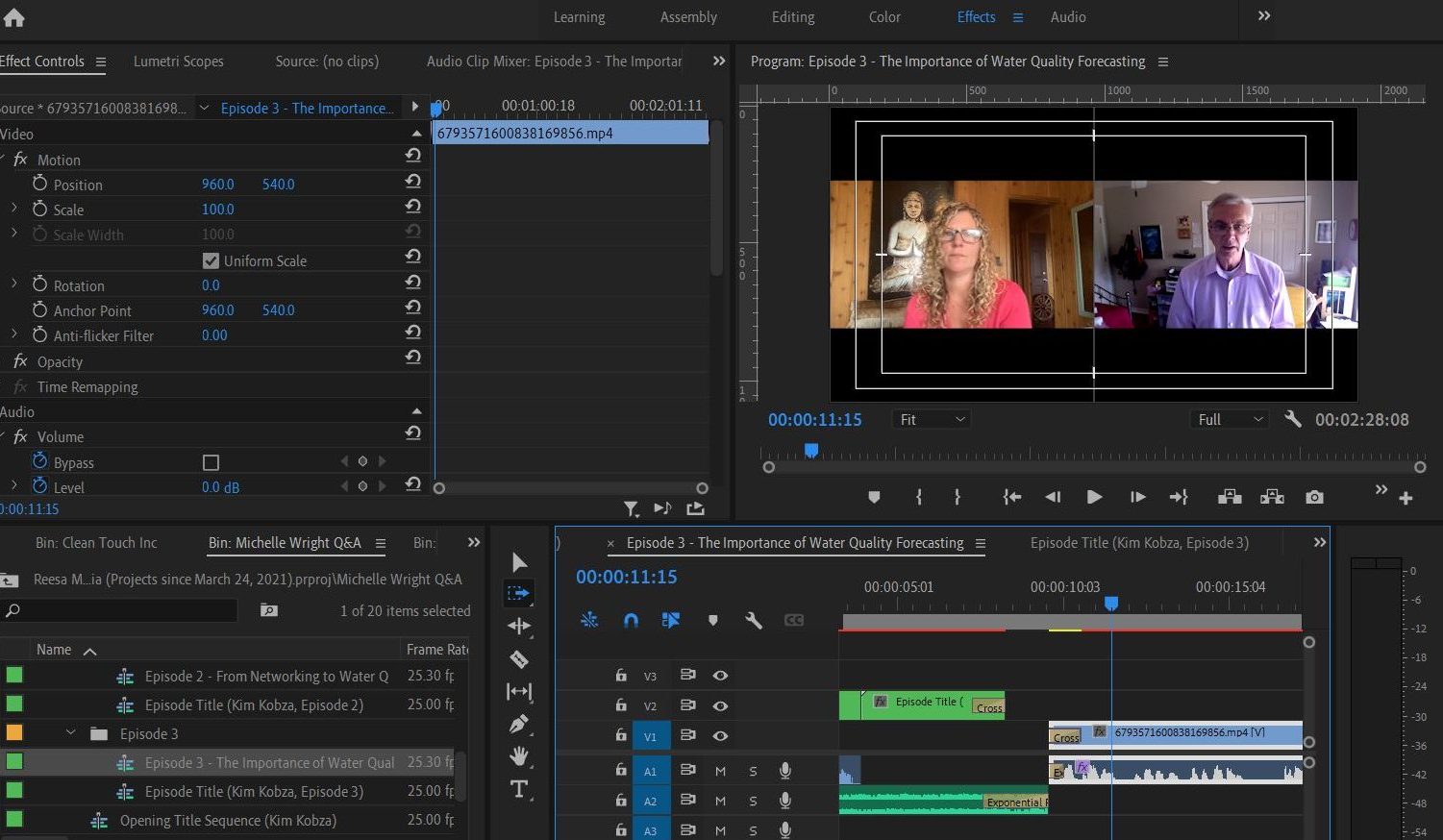
Task: Select the Type tool
Action: point(519,789)
